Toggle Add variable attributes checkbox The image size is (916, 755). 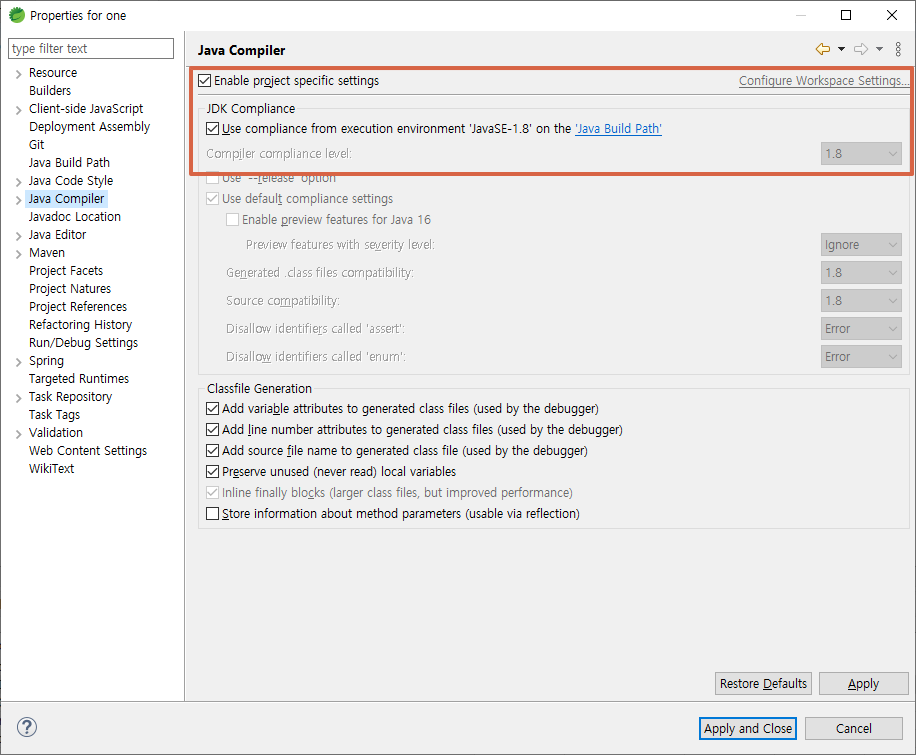213,408
